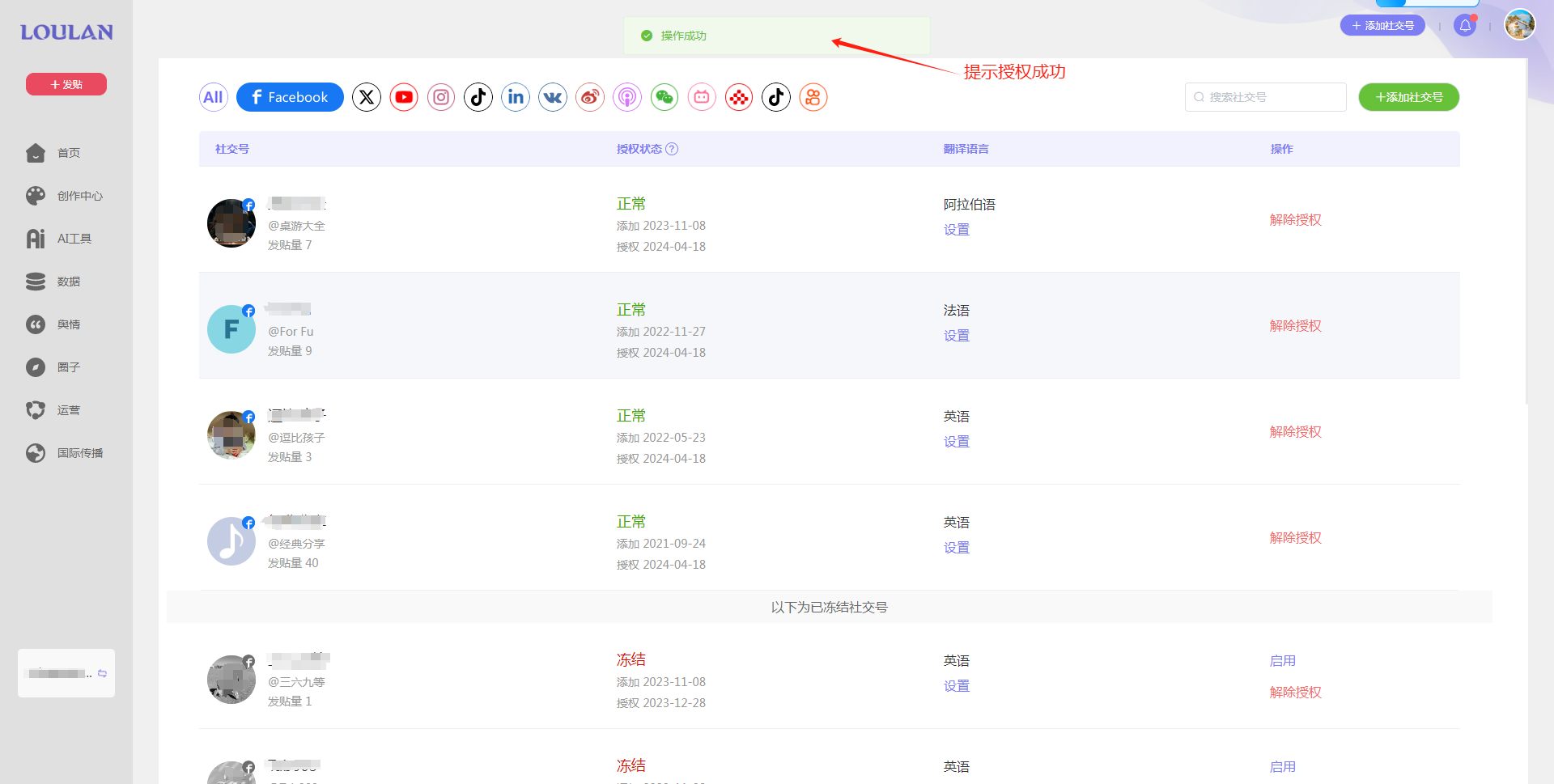Click avatar of frozen 三六九等 account
Viewport: 1554px width, 784px height.
[x=231, y=680]
